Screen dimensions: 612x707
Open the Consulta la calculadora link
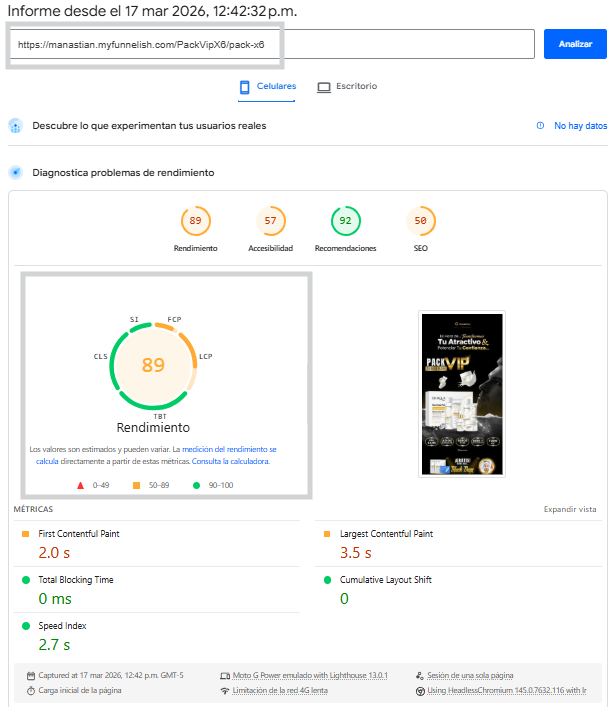click(231, 462)
